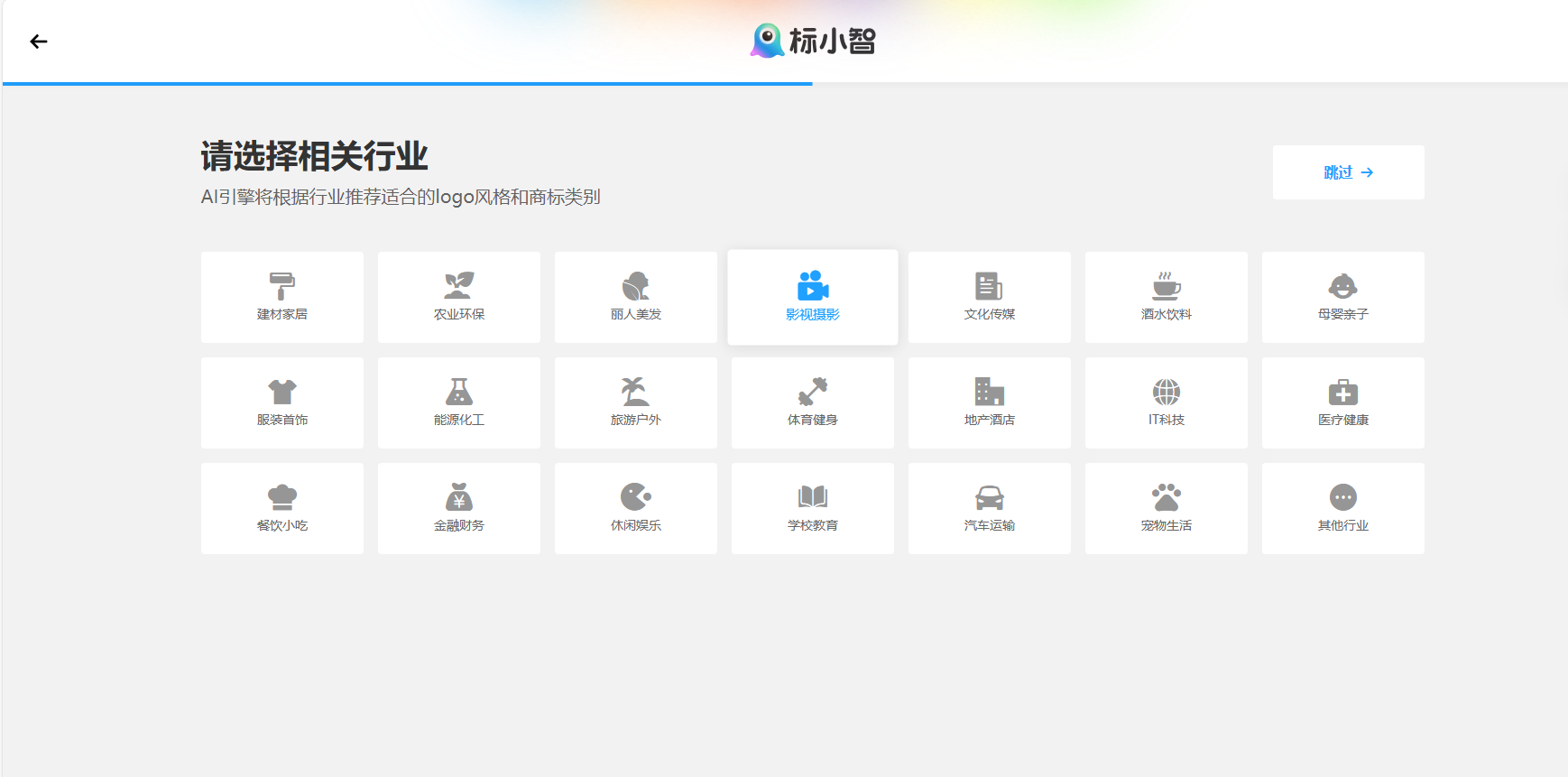Image resolution: width=1568 pixels, height=777 pixels.
Task: Select the 旅游户外 palm tree icon
Action: (635, 392)
